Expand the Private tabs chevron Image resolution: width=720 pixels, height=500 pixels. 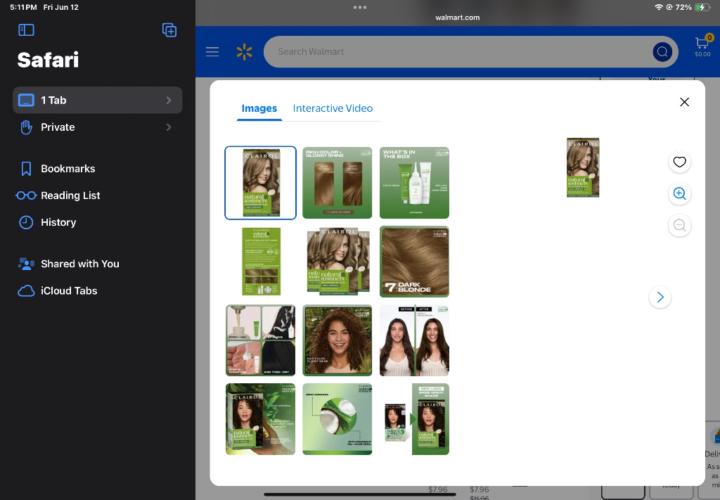169,127
